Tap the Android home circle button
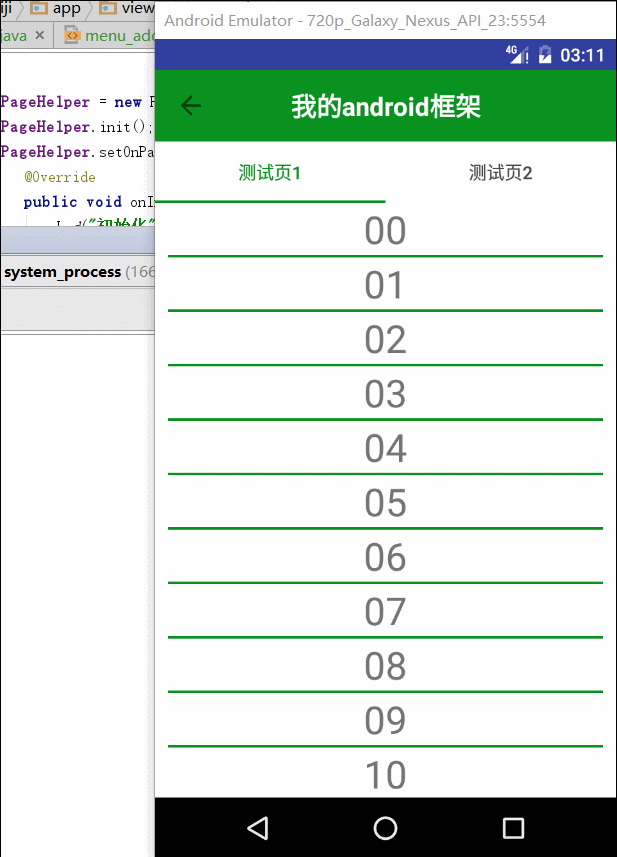Image resolution: width=617 pixels, height=857 pixels. click(x=385, y=827)
